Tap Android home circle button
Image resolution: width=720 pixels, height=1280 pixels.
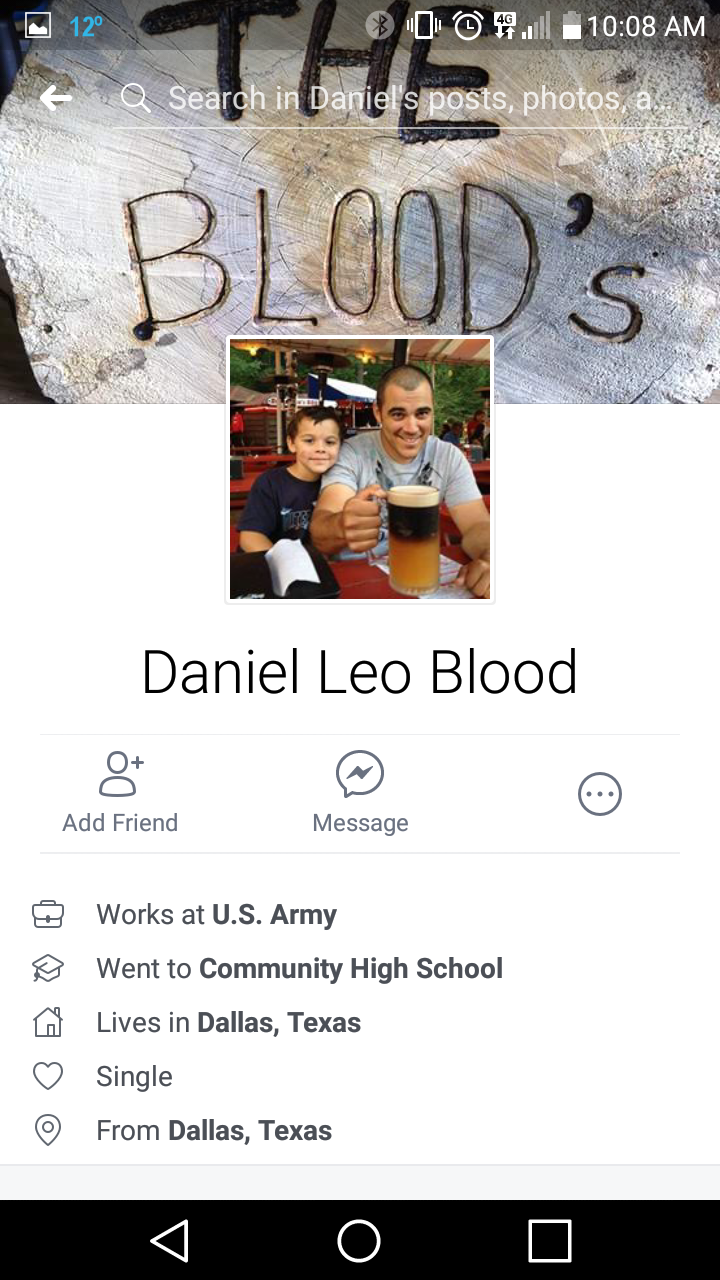359,1241
